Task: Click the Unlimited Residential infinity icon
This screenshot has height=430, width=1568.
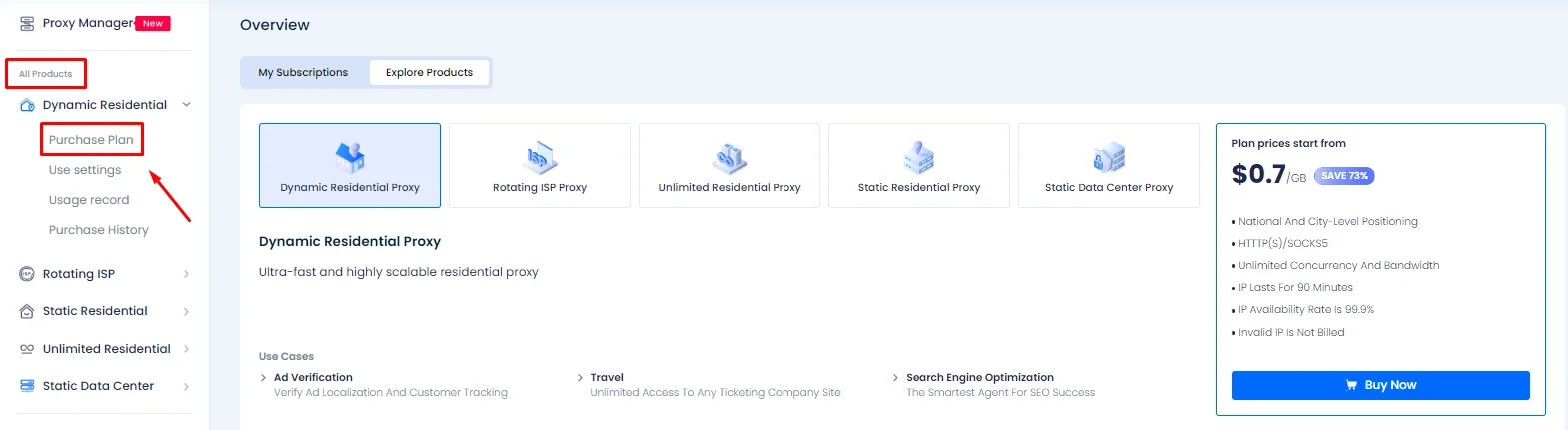Action: click(x=27, y=349)
